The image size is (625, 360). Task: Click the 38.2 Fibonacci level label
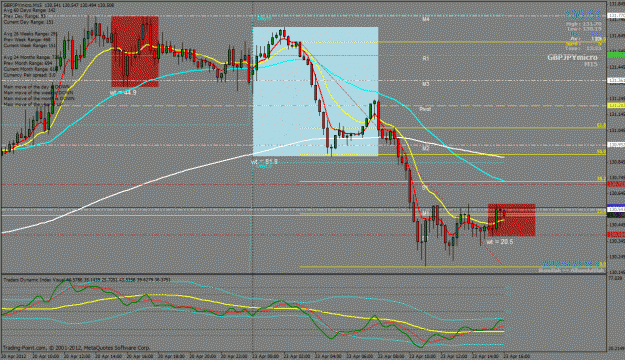click(x=601, y=179)
